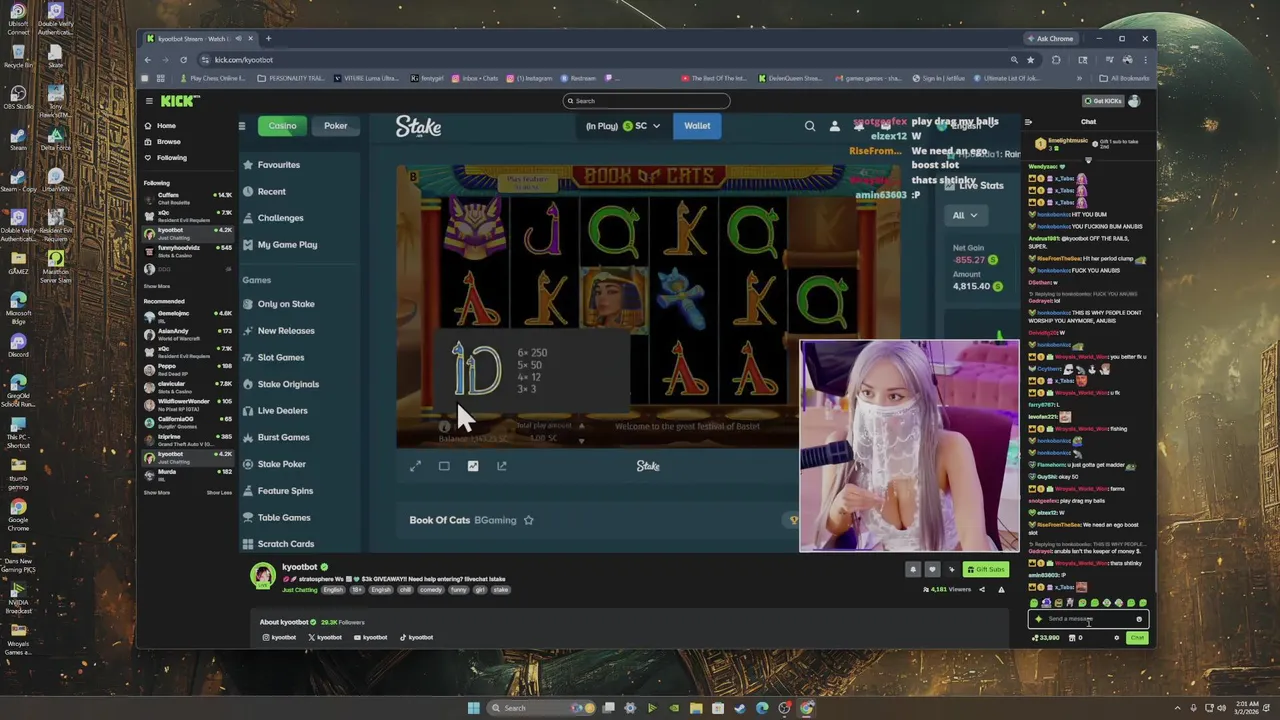Reload the page in Chrome

[x=183, y=60]
